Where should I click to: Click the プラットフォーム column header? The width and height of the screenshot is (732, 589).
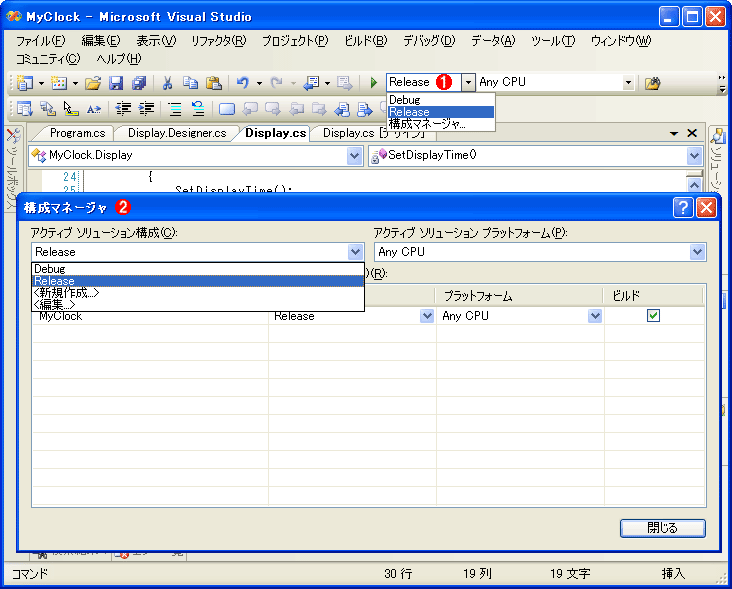point(520,296)
